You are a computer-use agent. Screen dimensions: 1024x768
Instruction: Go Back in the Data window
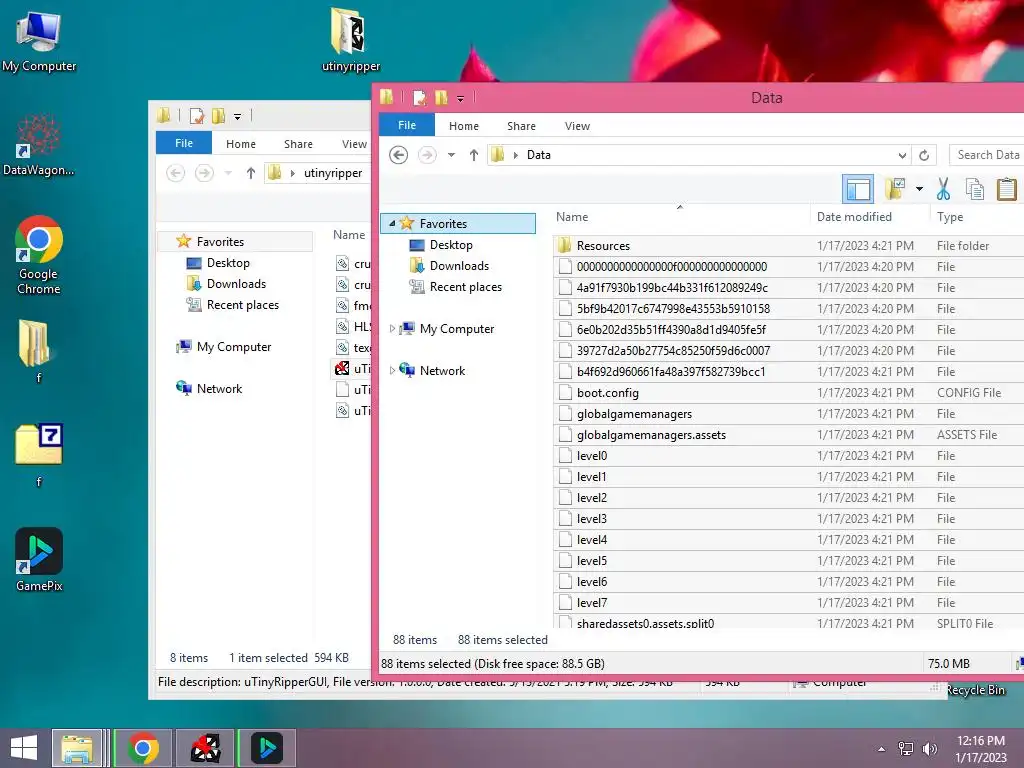(398, 155)
